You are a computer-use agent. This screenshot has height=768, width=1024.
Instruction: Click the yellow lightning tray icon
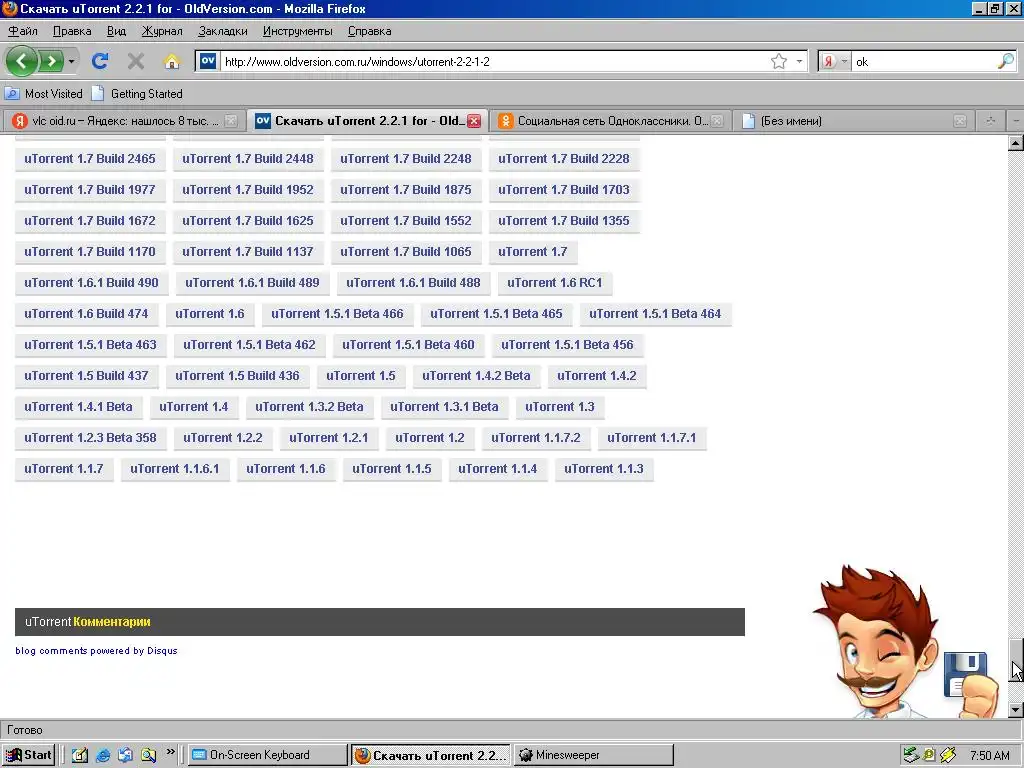[948, 755]
